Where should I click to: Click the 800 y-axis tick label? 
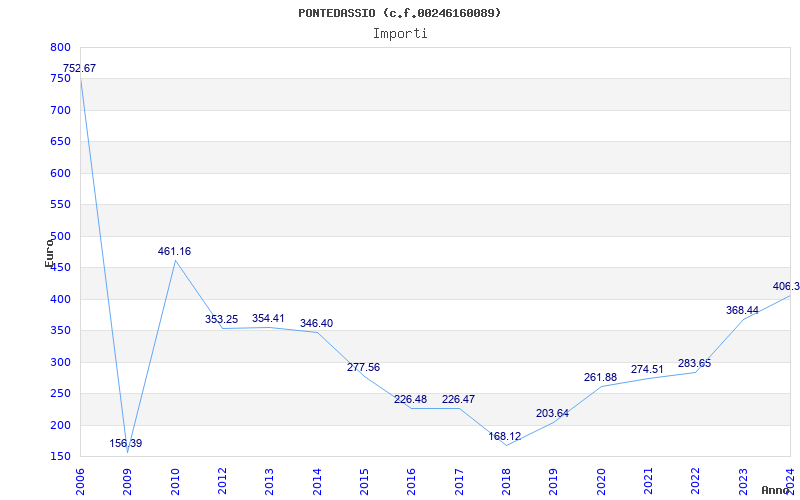tap(60, 47)
